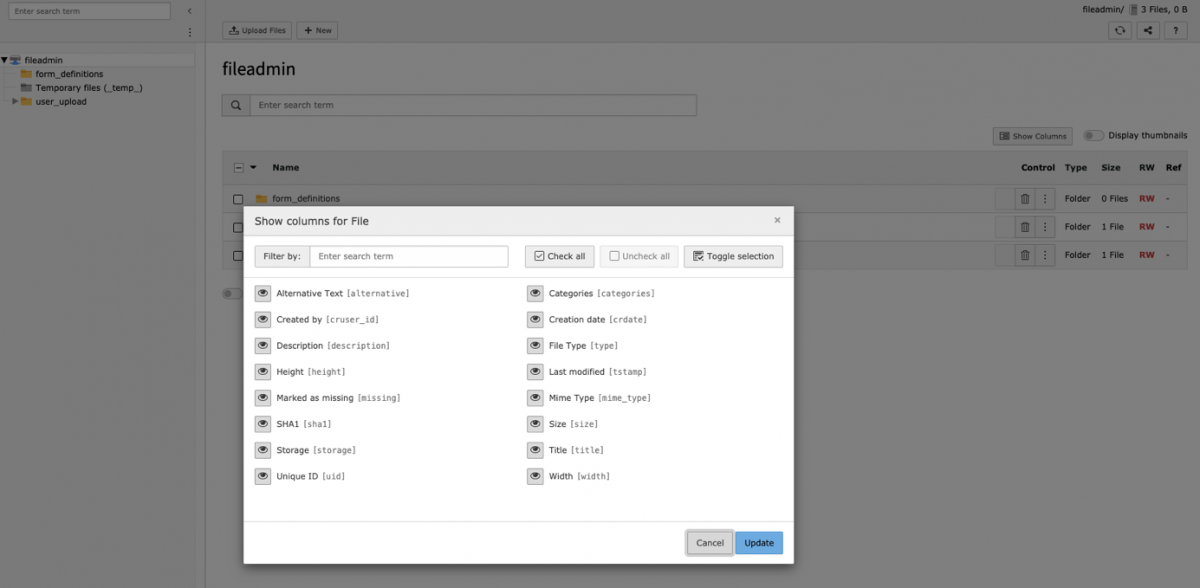Toggle visibility of Alternative Text column

[263, 293]
